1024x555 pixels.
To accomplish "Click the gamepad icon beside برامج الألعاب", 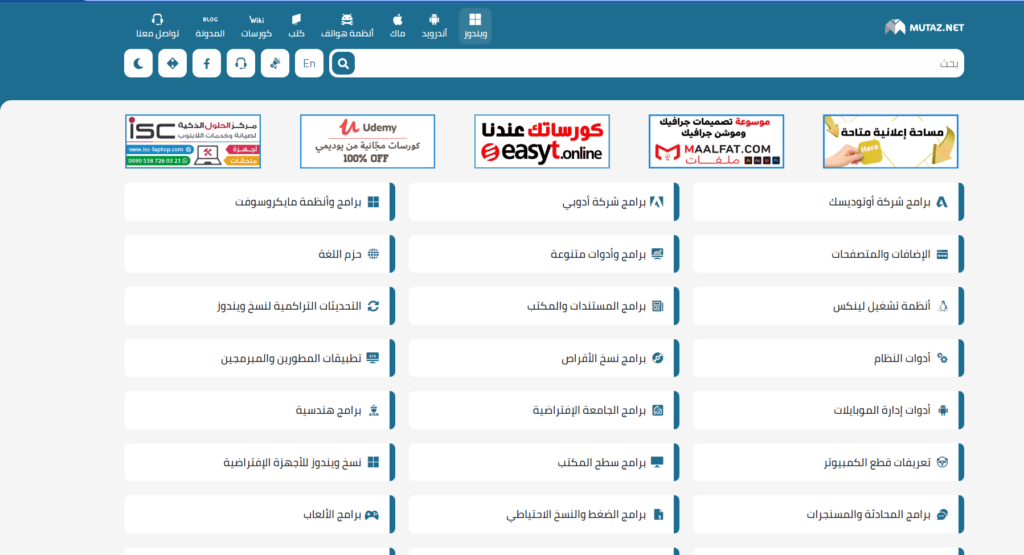I will 372,514.
